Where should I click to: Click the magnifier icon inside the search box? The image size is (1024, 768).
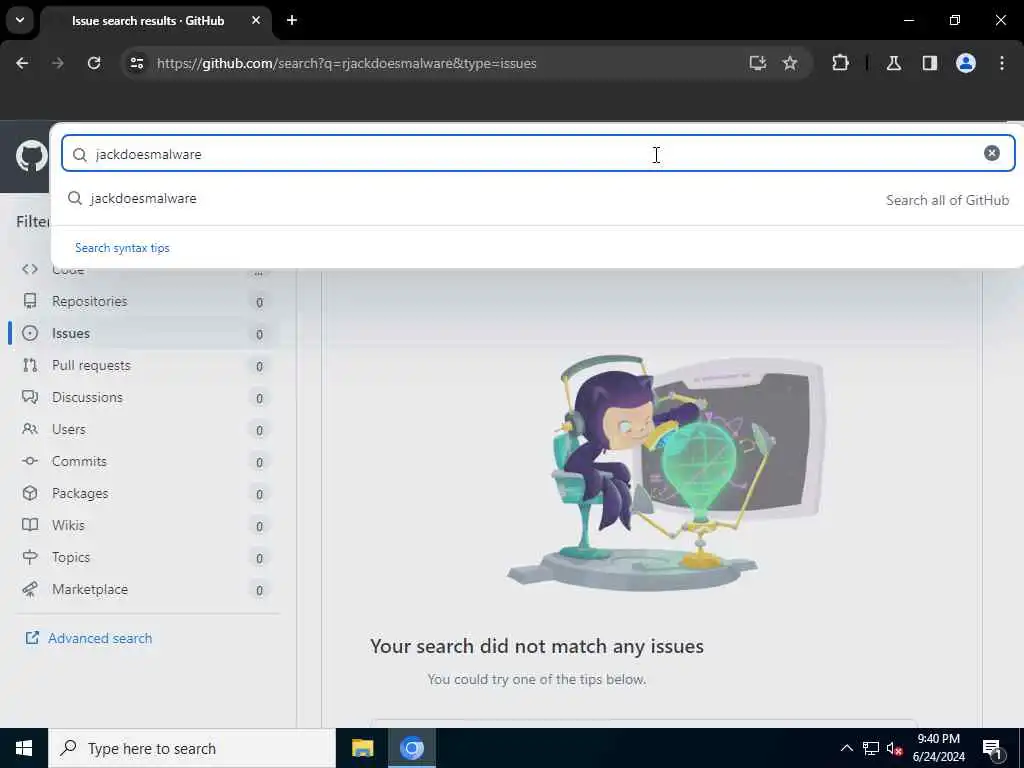80,154
